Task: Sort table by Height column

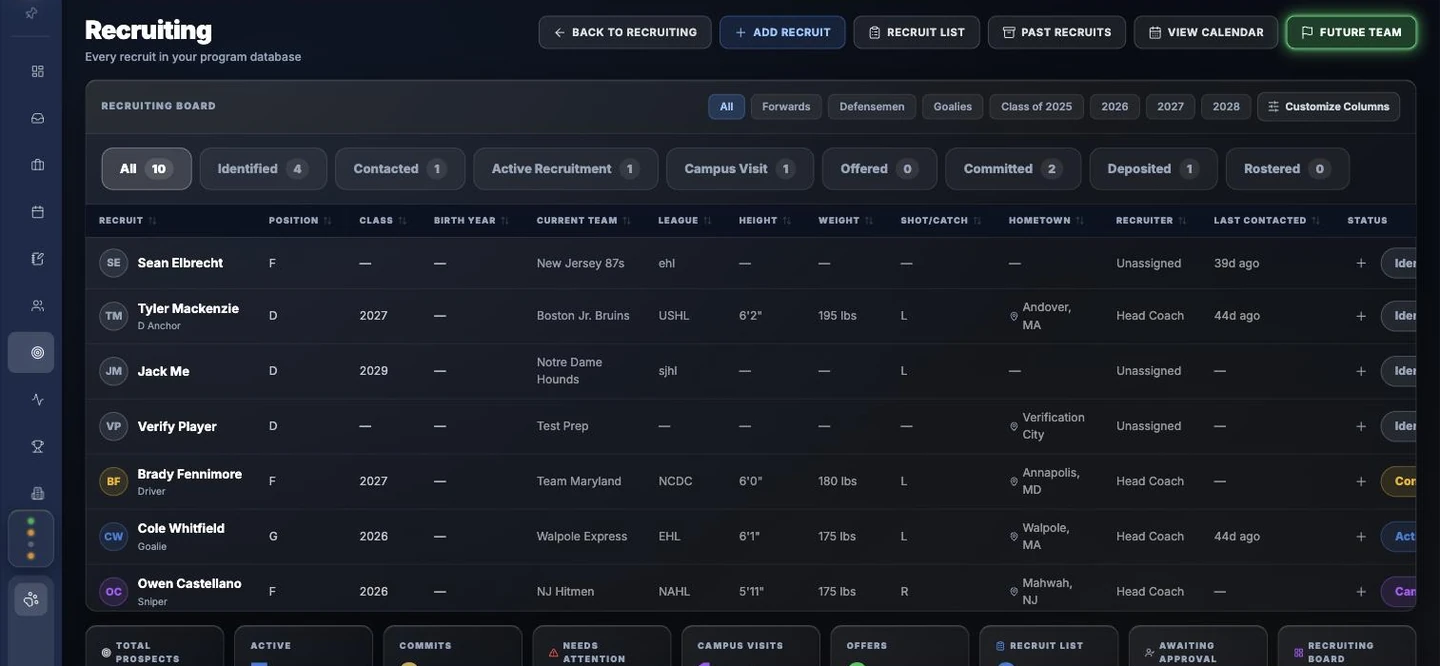Action: point(765,220)
